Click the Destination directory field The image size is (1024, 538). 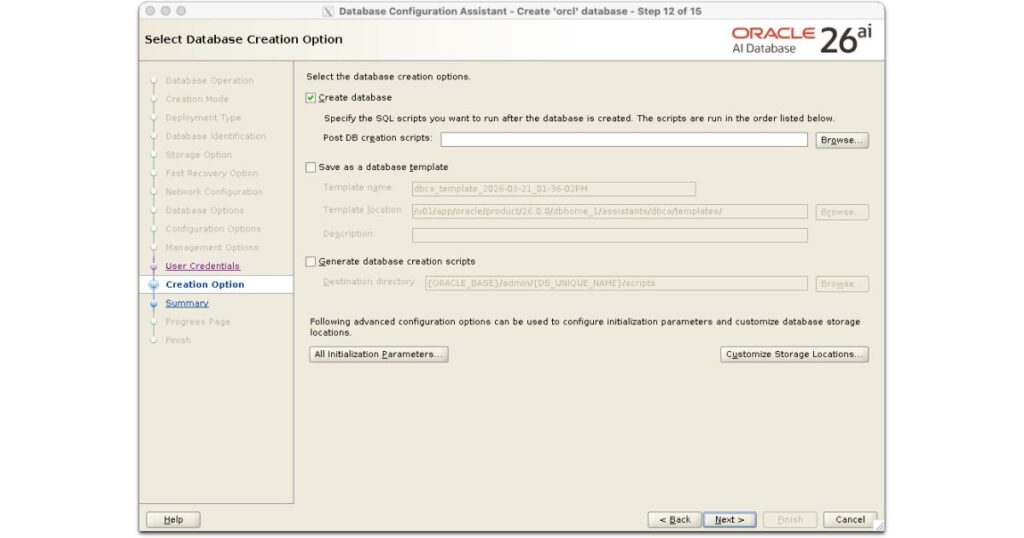click(616, 283)
